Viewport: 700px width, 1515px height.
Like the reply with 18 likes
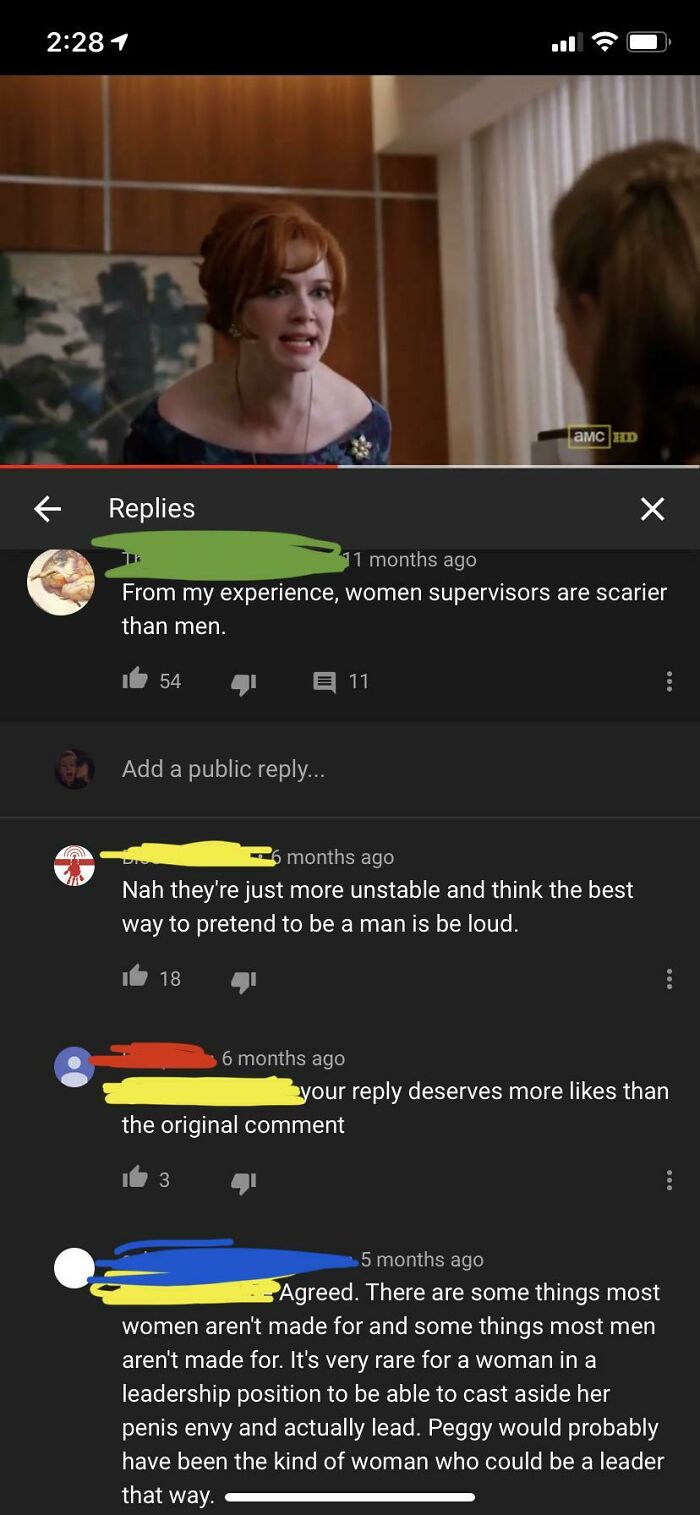pyautogui.click(x=135, y=977)
